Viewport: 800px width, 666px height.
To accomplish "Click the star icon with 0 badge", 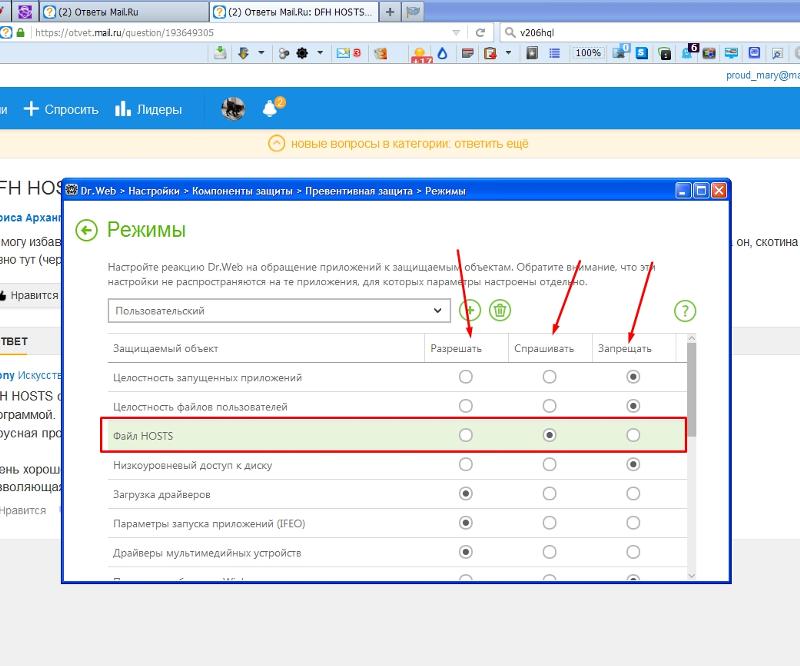I will coord(621,52).
